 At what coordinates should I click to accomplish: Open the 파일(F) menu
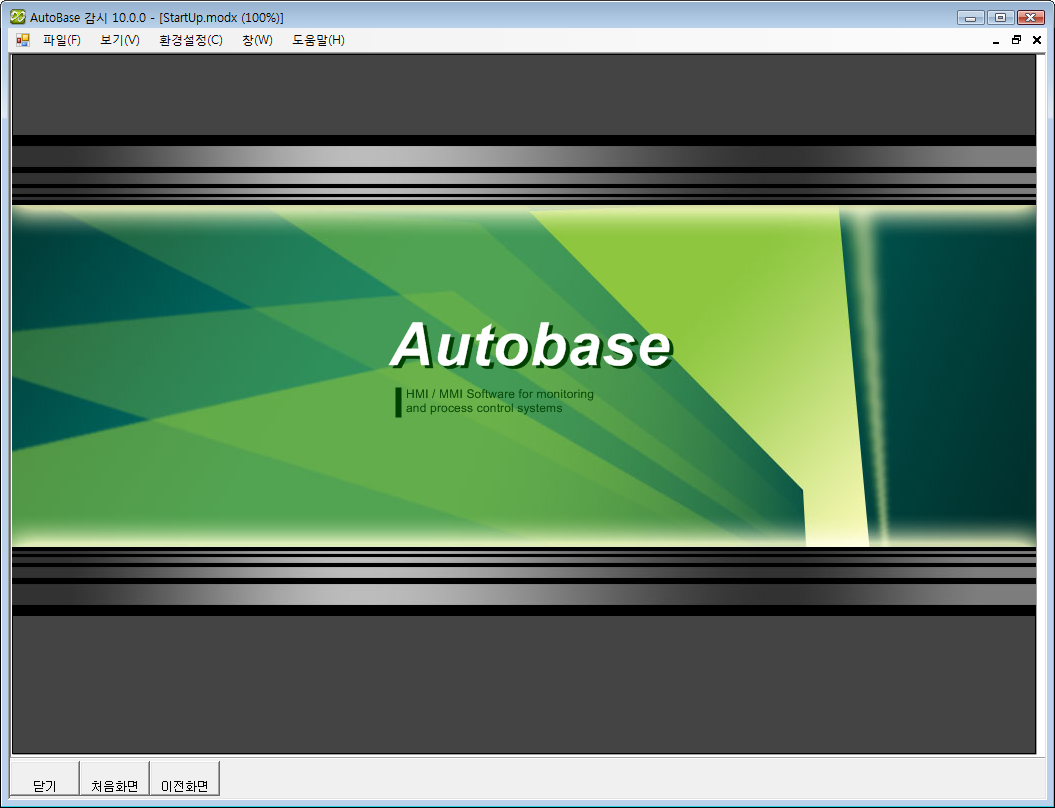pyautogui.click(x=61, y=40)
